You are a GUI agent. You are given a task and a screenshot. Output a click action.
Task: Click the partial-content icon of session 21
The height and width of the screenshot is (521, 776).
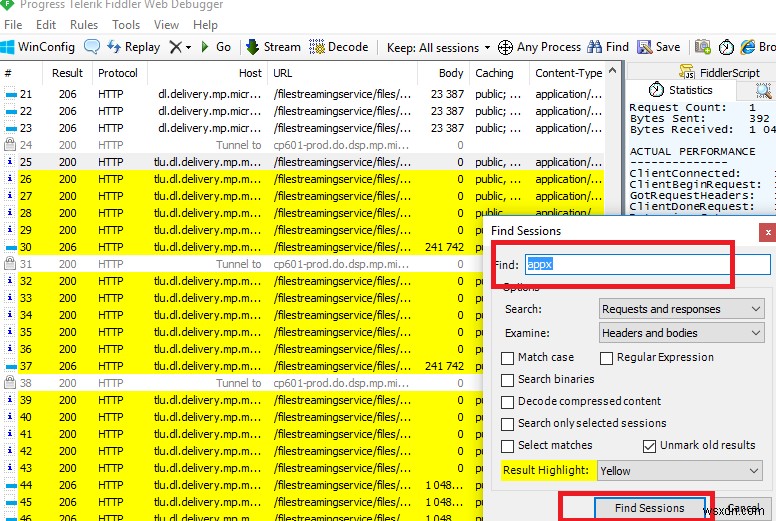pos(10,94)
